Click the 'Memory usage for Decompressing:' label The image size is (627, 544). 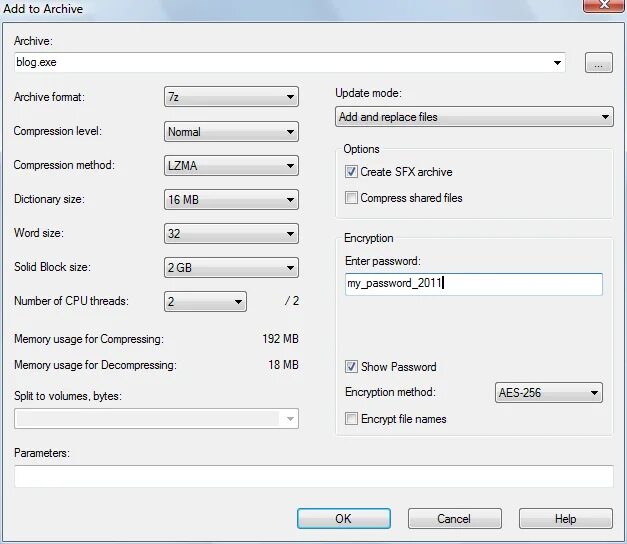click(x=95, y=365)
